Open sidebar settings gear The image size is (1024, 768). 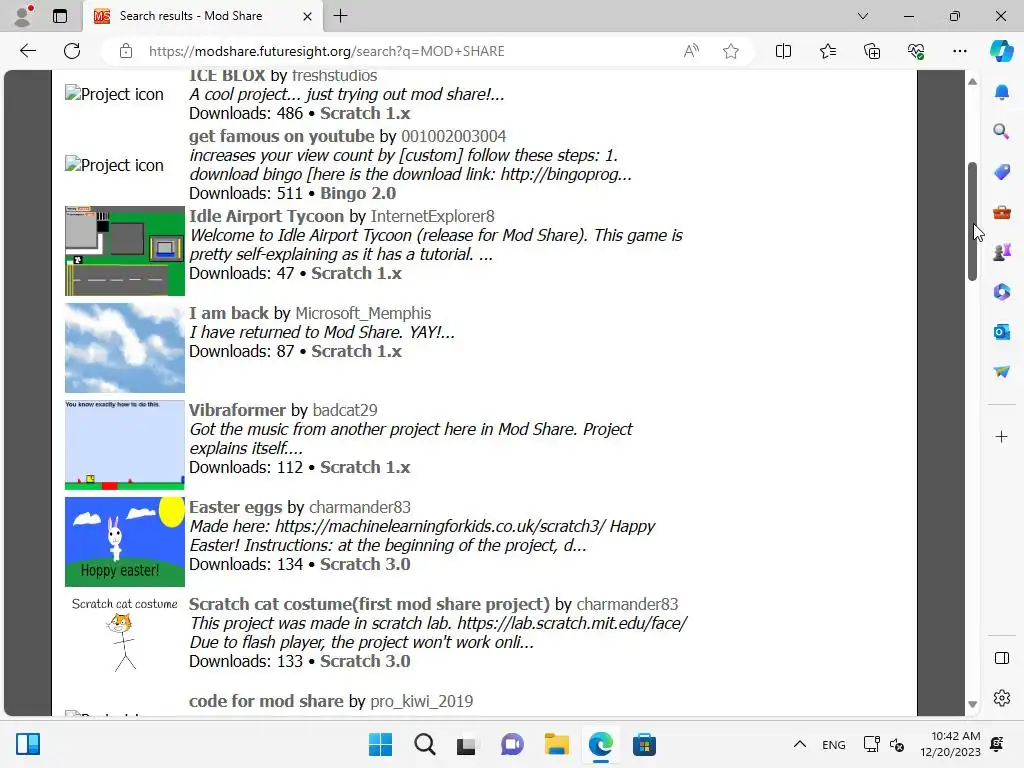[1001, 698]
